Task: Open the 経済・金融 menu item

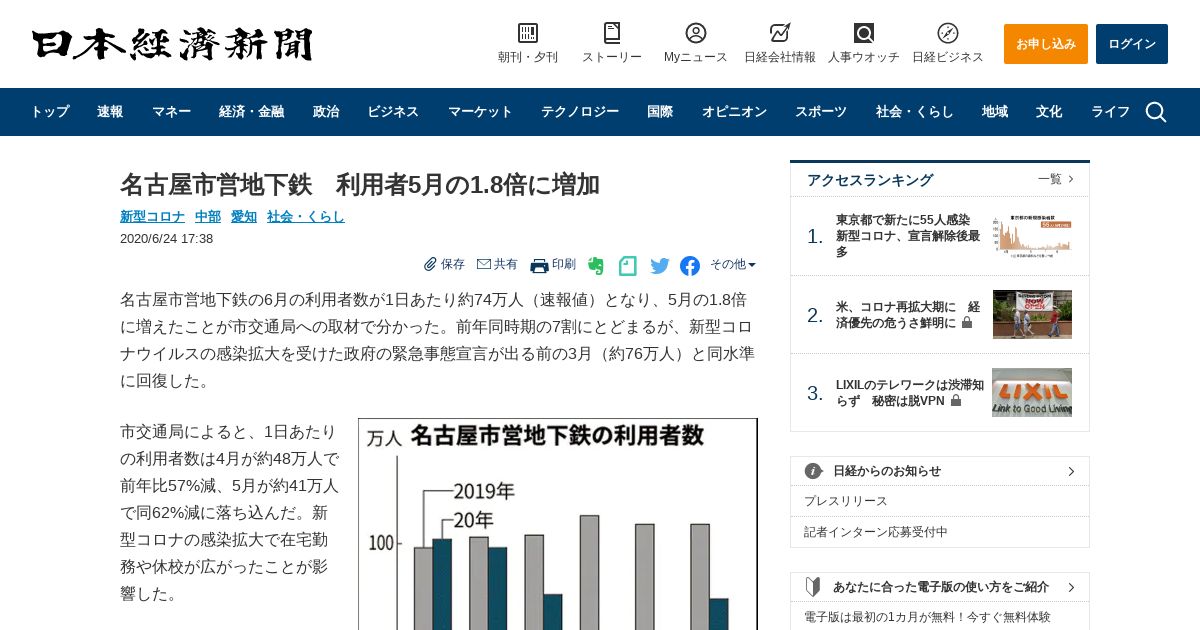Action: (251, 112)
